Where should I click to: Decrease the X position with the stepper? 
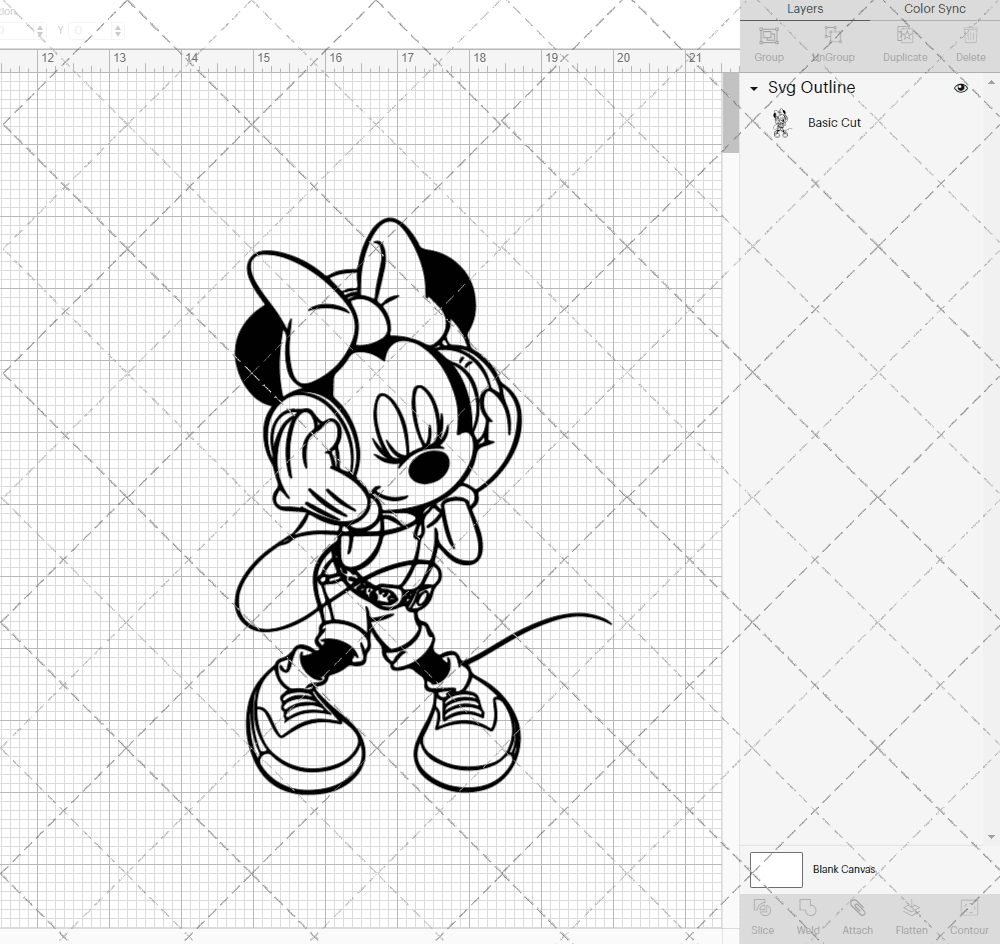coord(40,35)
